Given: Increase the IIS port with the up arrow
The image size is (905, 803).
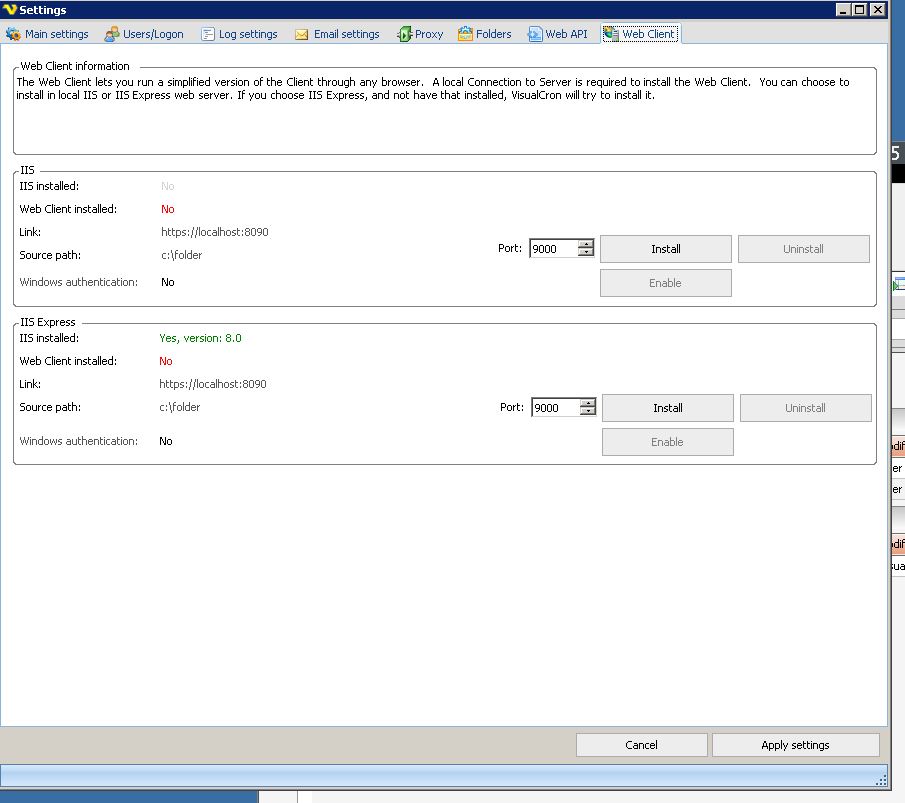Looking at the screenshot, I should click(x=586, y=244).
